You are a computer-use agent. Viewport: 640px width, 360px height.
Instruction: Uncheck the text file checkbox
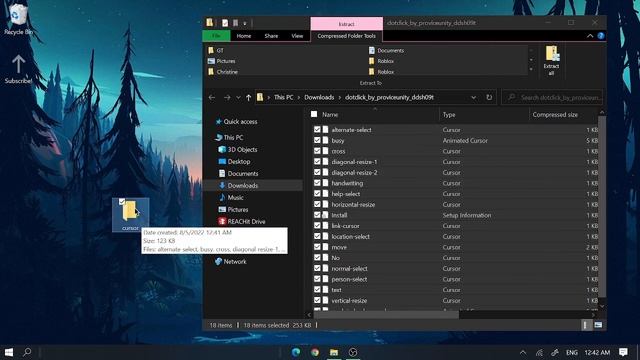point(317,289)
